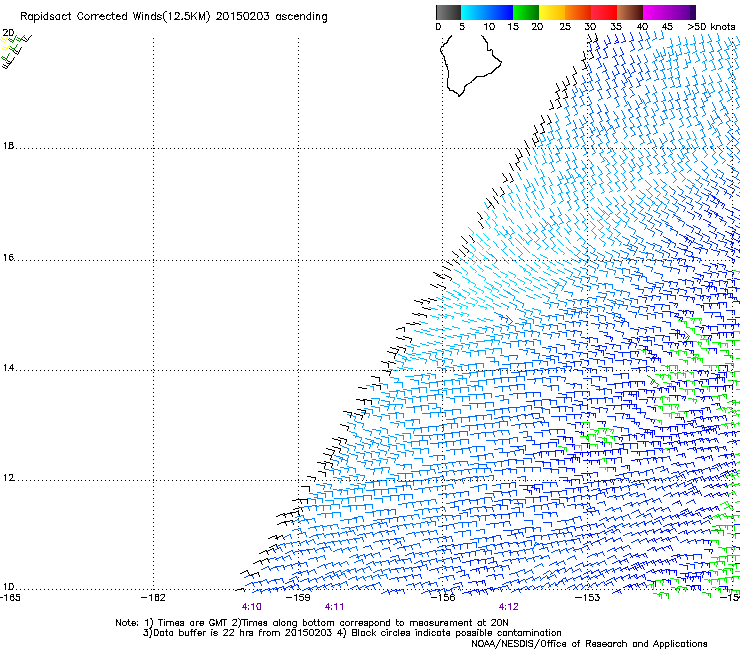
Task: Click the Hawaii Big Island coastline outline
Action: click(470, 65)
